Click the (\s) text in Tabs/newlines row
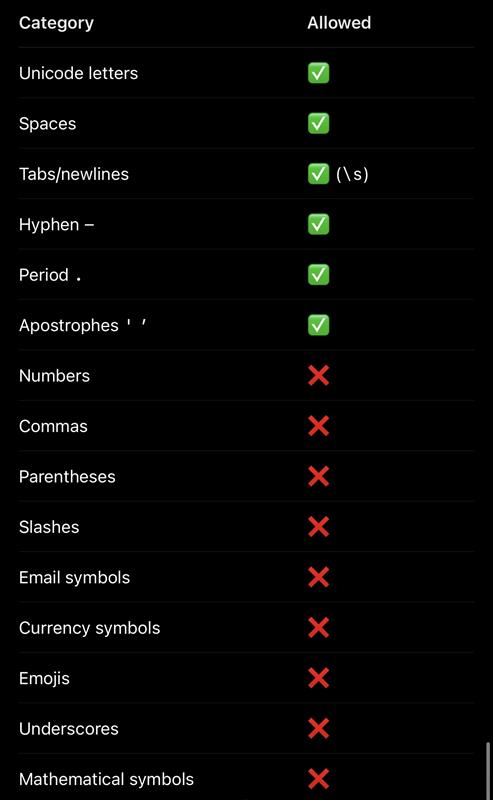 point(352,174)
